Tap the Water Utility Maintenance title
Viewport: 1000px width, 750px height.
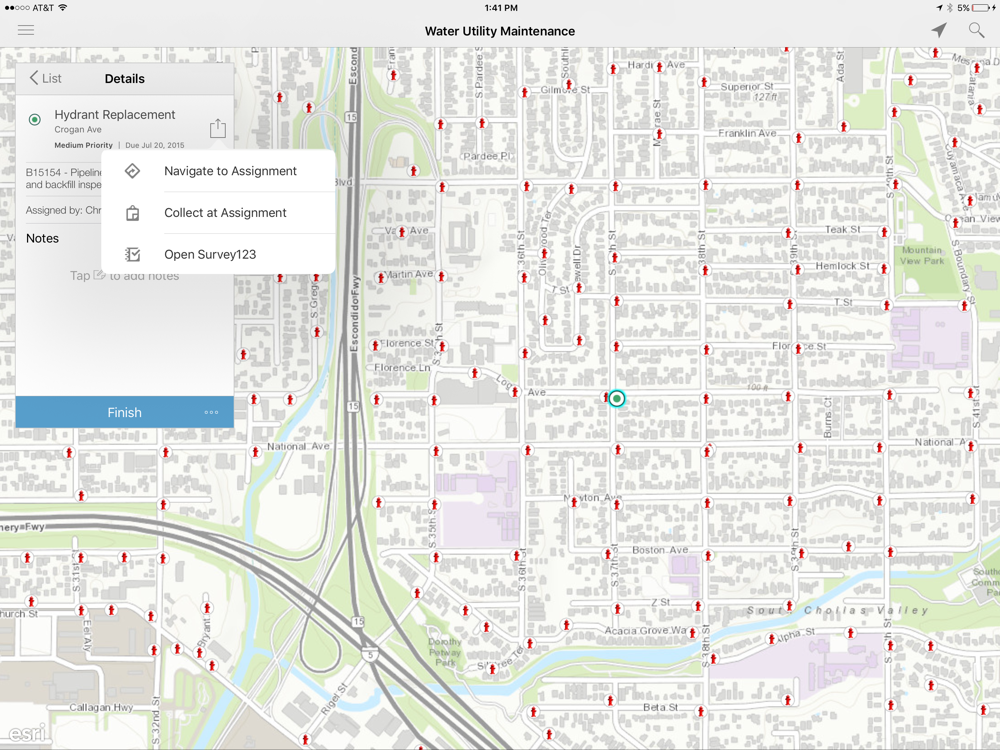(x=500, y=31)
